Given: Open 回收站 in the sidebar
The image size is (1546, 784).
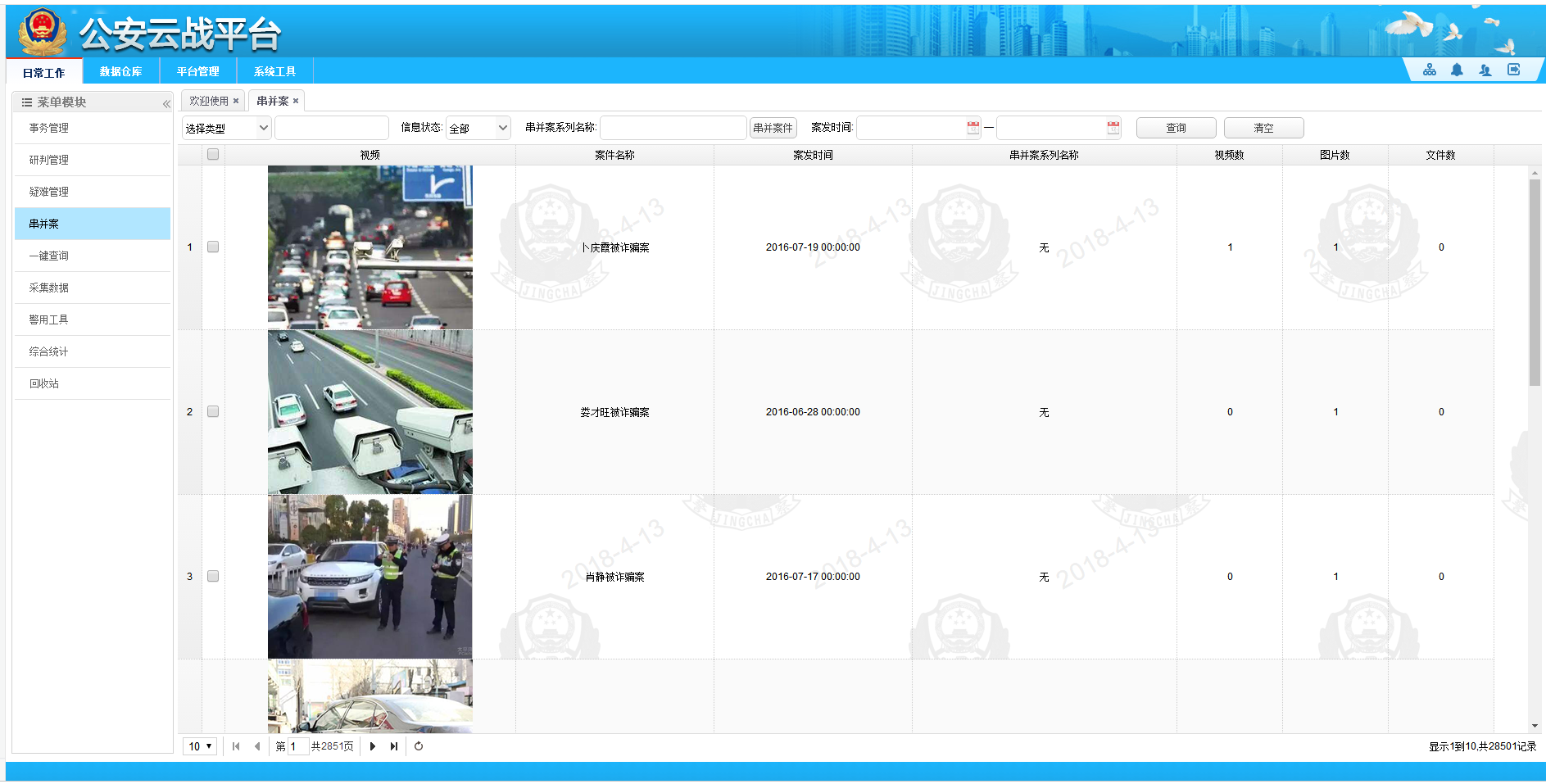Looking at the screenshot, I should pyautogui.click(x=93, y=383).
